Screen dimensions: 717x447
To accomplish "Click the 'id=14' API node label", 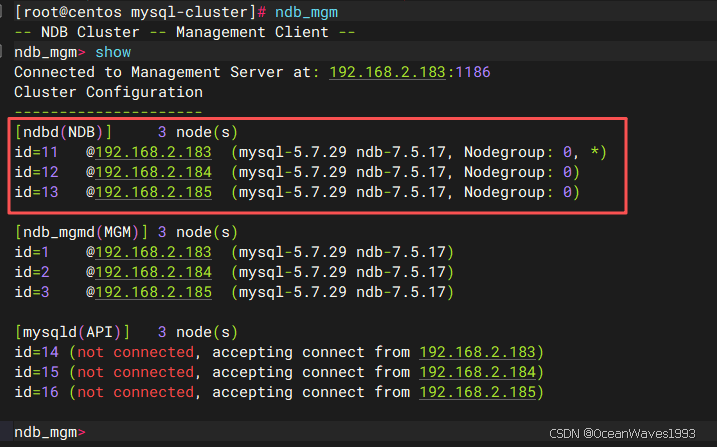I will point(36,352).
